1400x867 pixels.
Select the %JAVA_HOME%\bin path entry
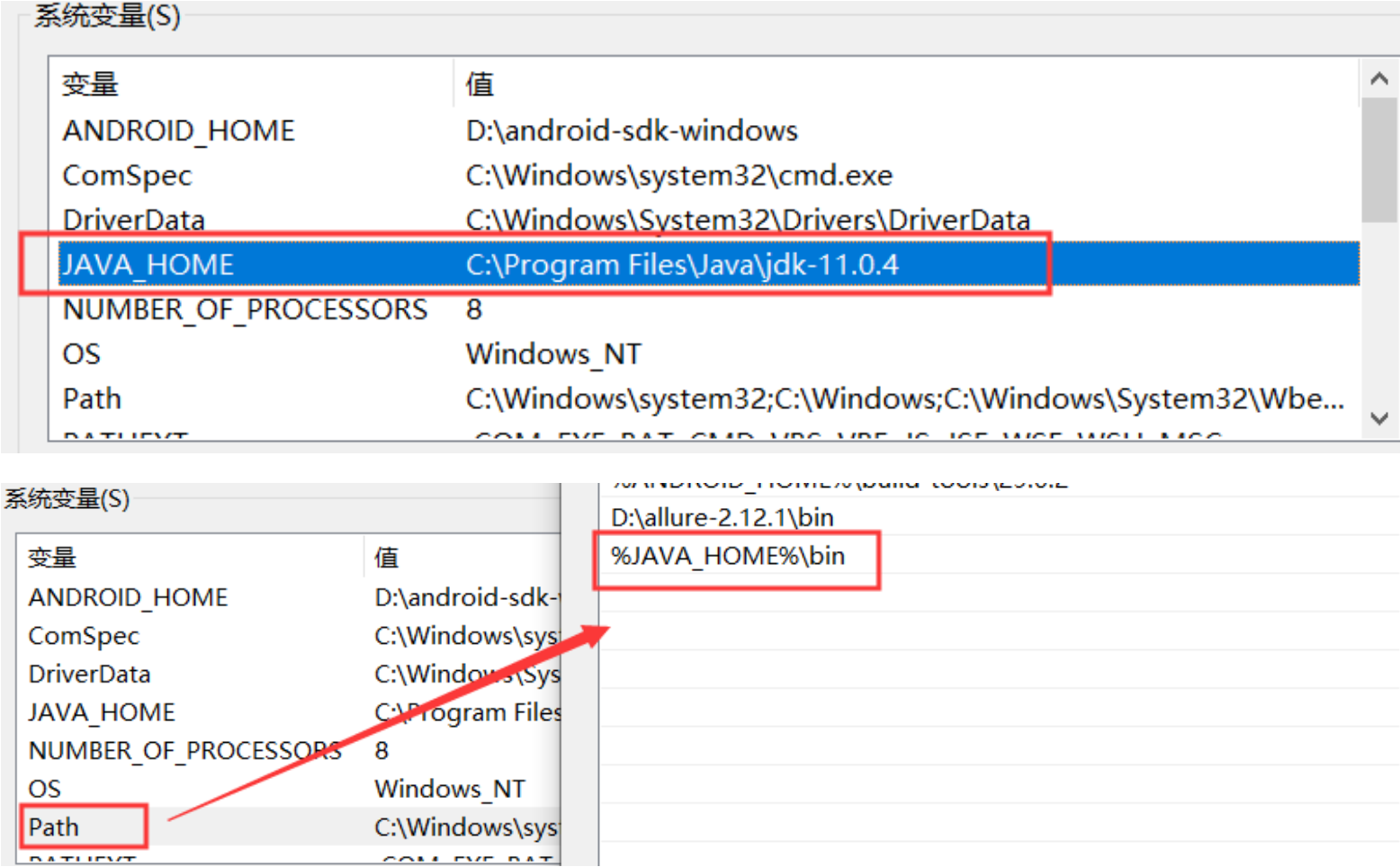tap(728, 556)
